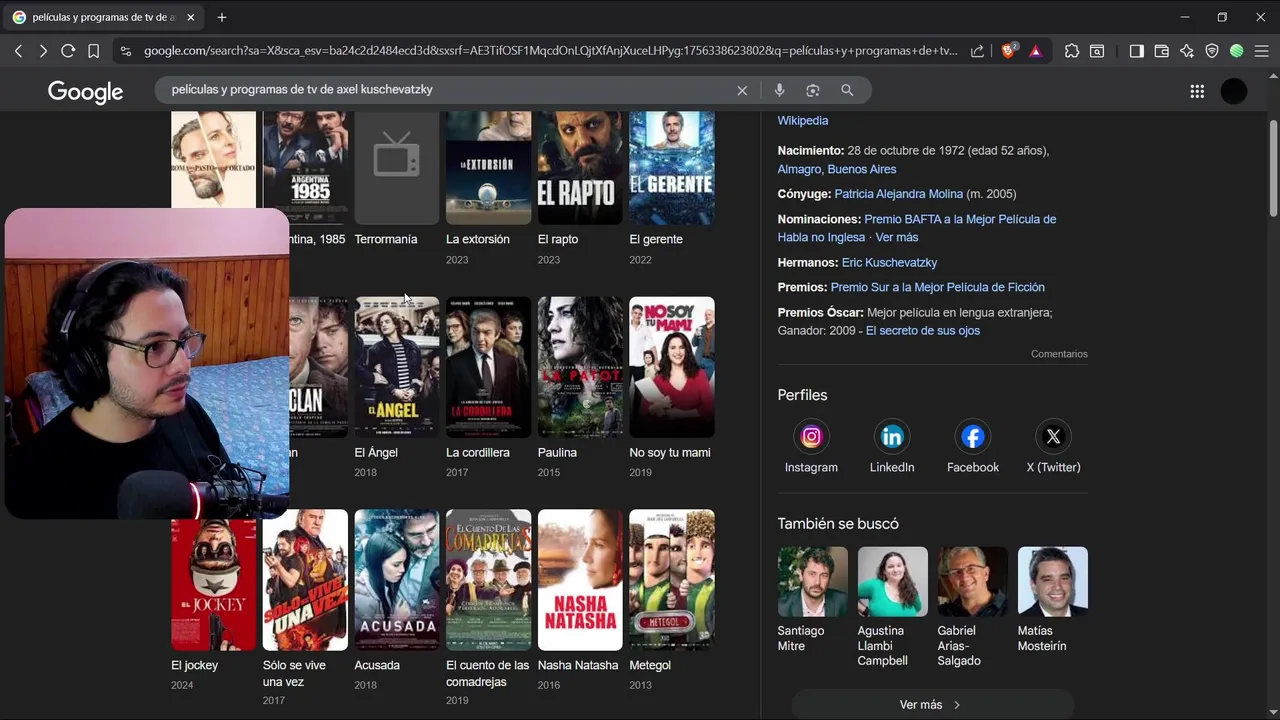The width and height of the screenshot is (1280, 720).
Task: Toggle the browser sidebar panel icon
Action: click(1137, 51)
